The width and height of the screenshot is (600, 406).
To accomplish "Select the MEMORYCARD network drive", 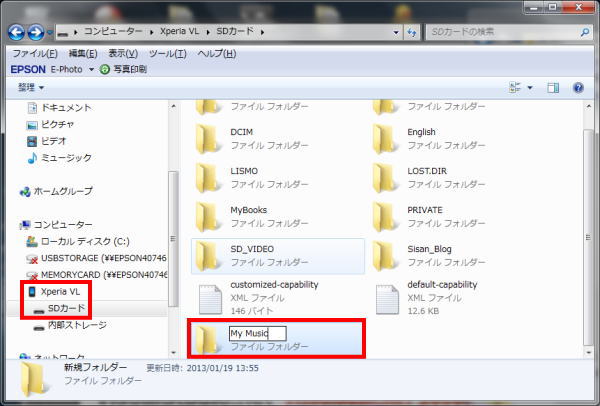I will point(96,275).
